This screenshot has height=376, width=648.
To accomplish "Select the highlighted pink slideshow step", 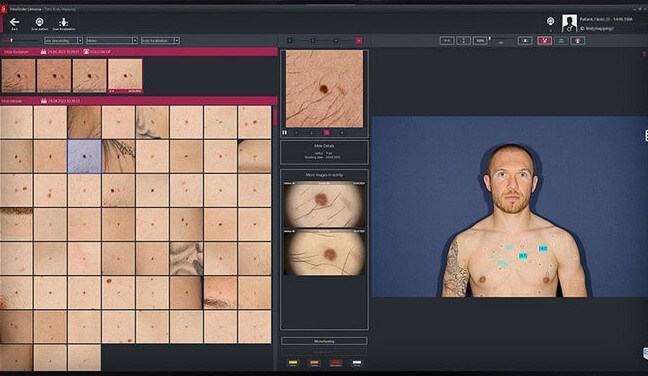I will (x=326, y=133).
